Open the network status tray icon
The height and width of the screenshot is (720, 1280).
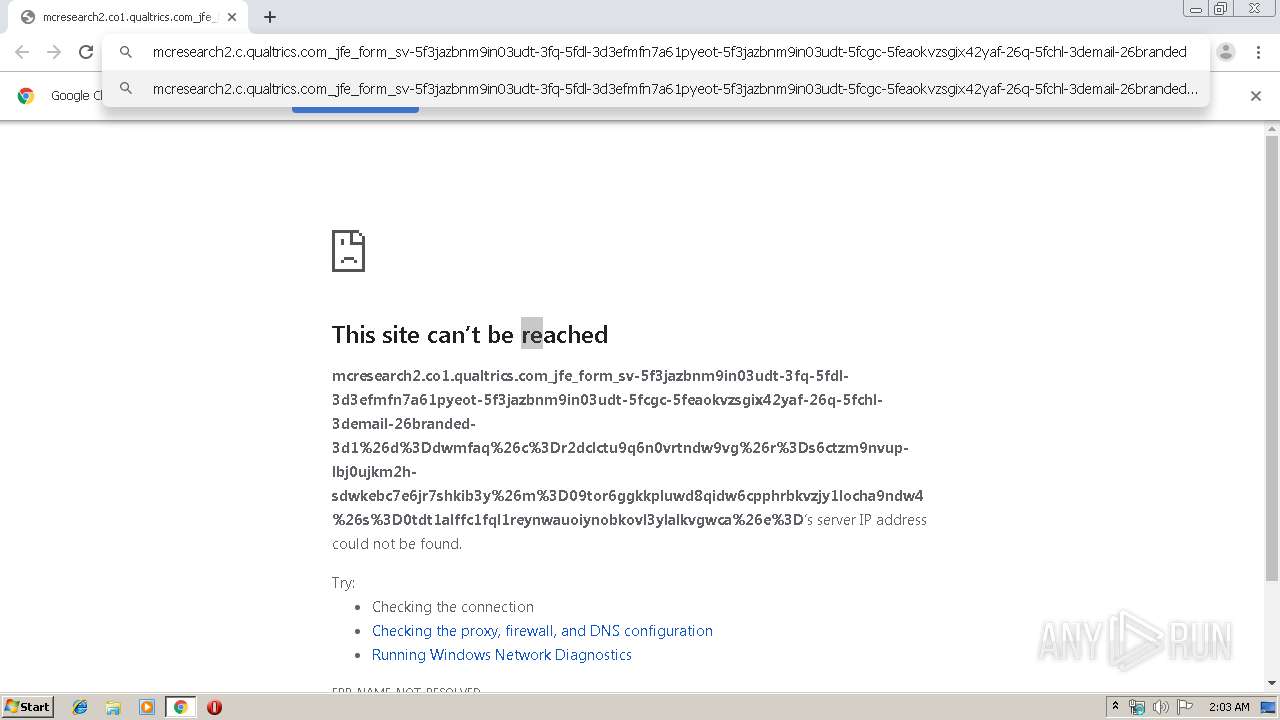(1137, 707)
